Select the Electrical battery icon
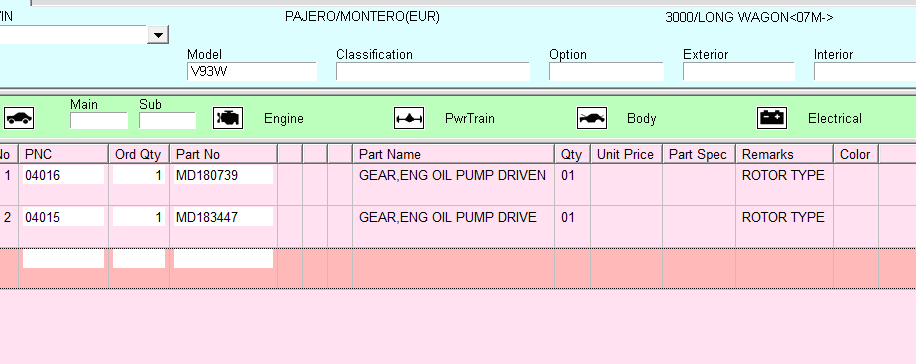The image size is (916, 364). [x=772, y=118]
